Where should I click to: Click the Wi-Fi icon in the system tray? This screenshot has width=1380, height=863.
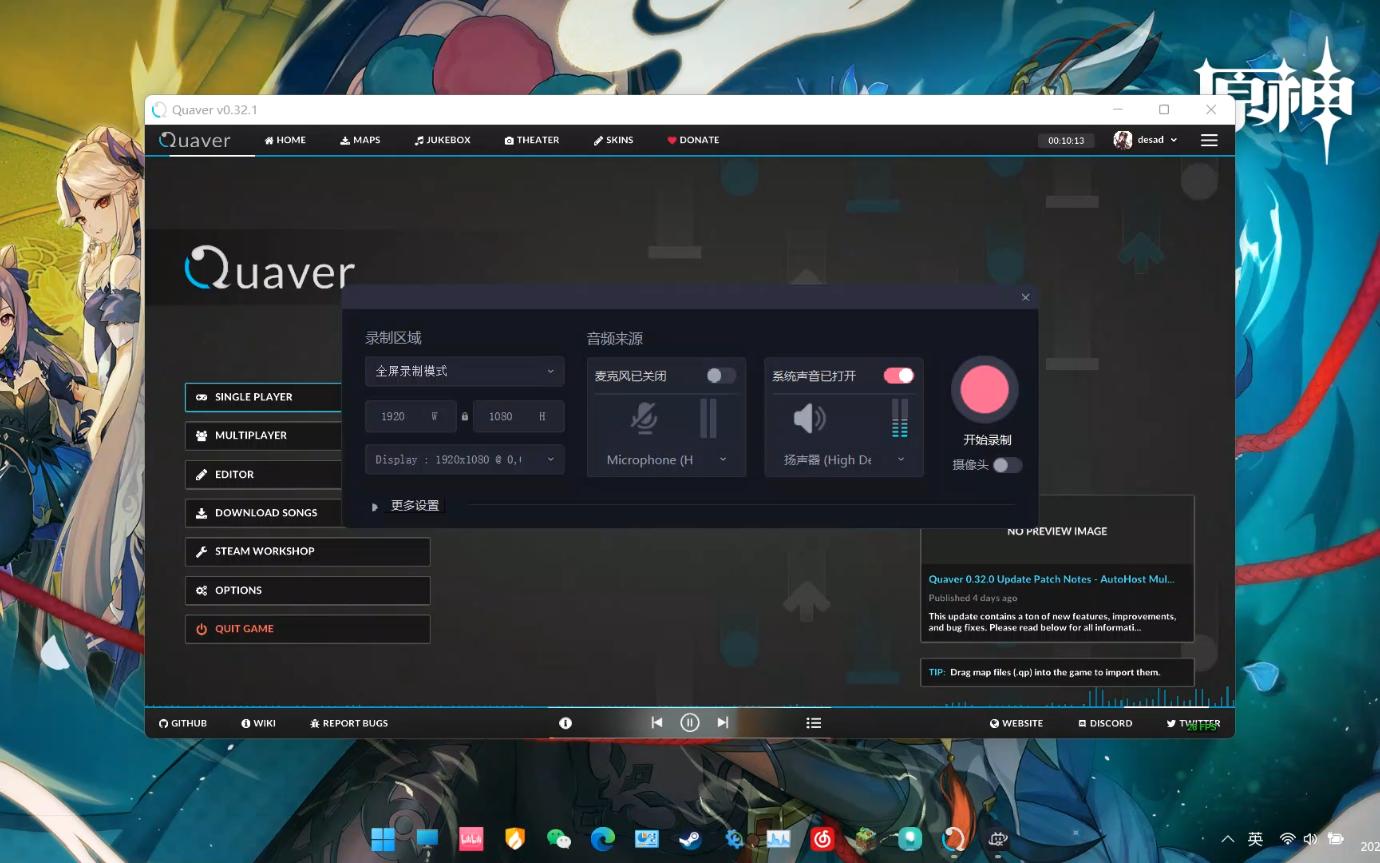[x=1288, y=839]
